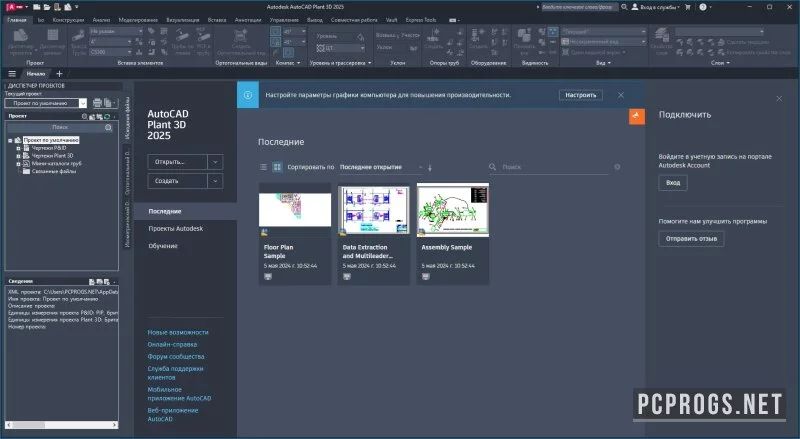Screen dimensions: 800x439
Task: Select Обучение in start page sidebar
Action: pyautogui.click(x=163, y=246)
